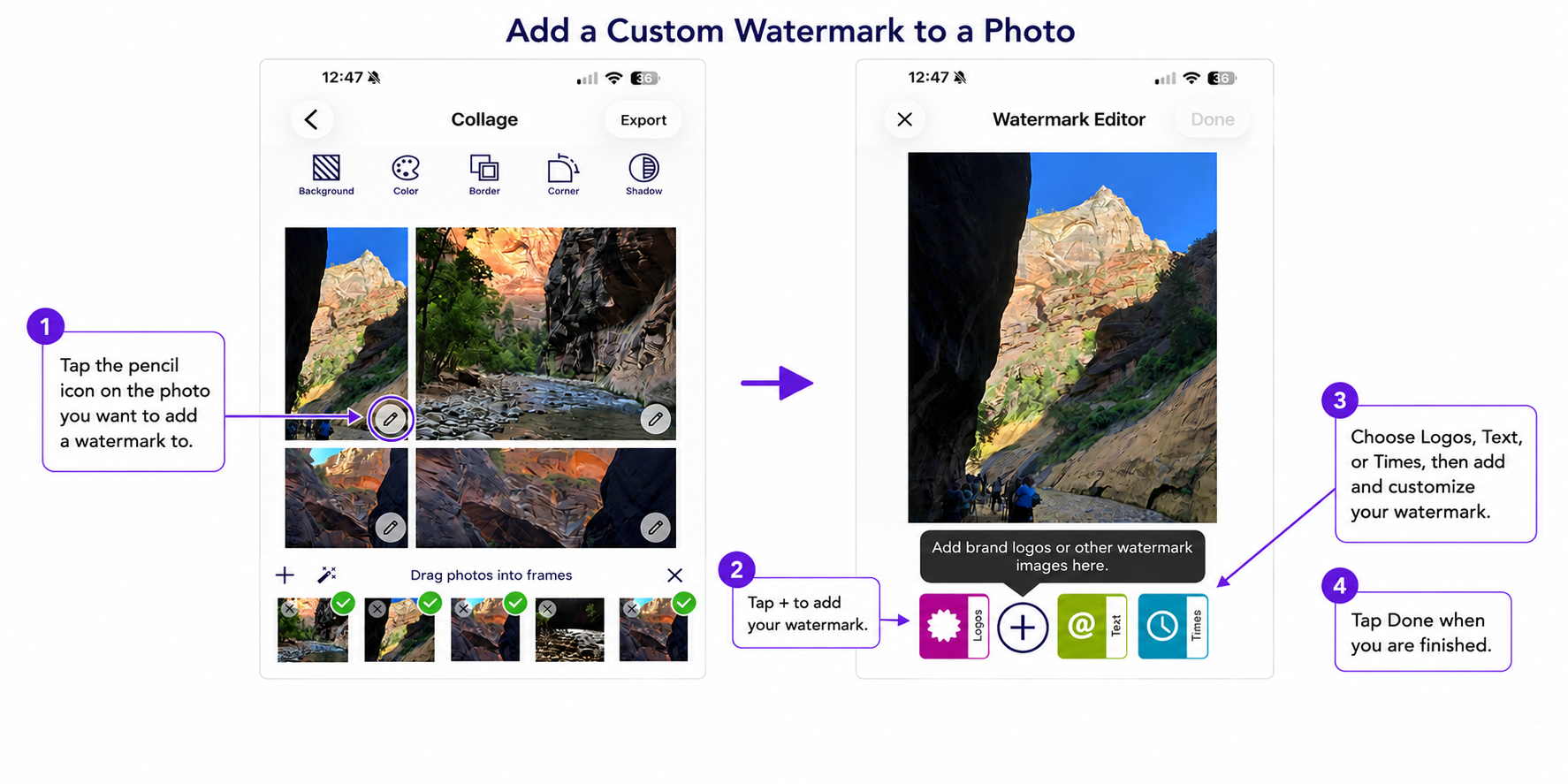Tap the battery indicator in Watermark Editor status bar
Image resolution: width=1568 pixels, height=784 pixels.
(1222, 78)
